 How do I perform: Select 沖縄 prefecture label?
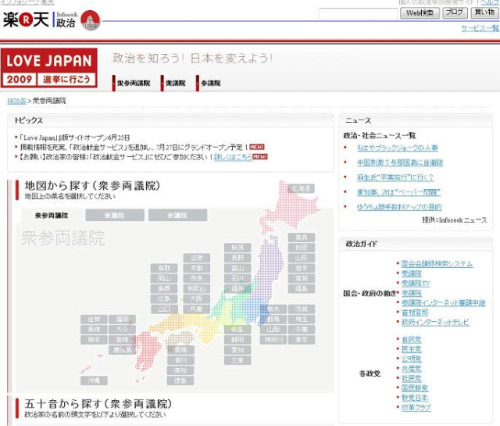click(x=94, y=381)
